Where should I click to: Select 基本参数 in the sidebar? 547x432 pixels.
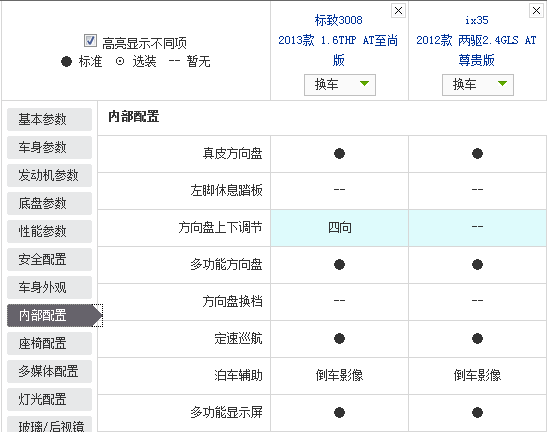pos(49,119)
